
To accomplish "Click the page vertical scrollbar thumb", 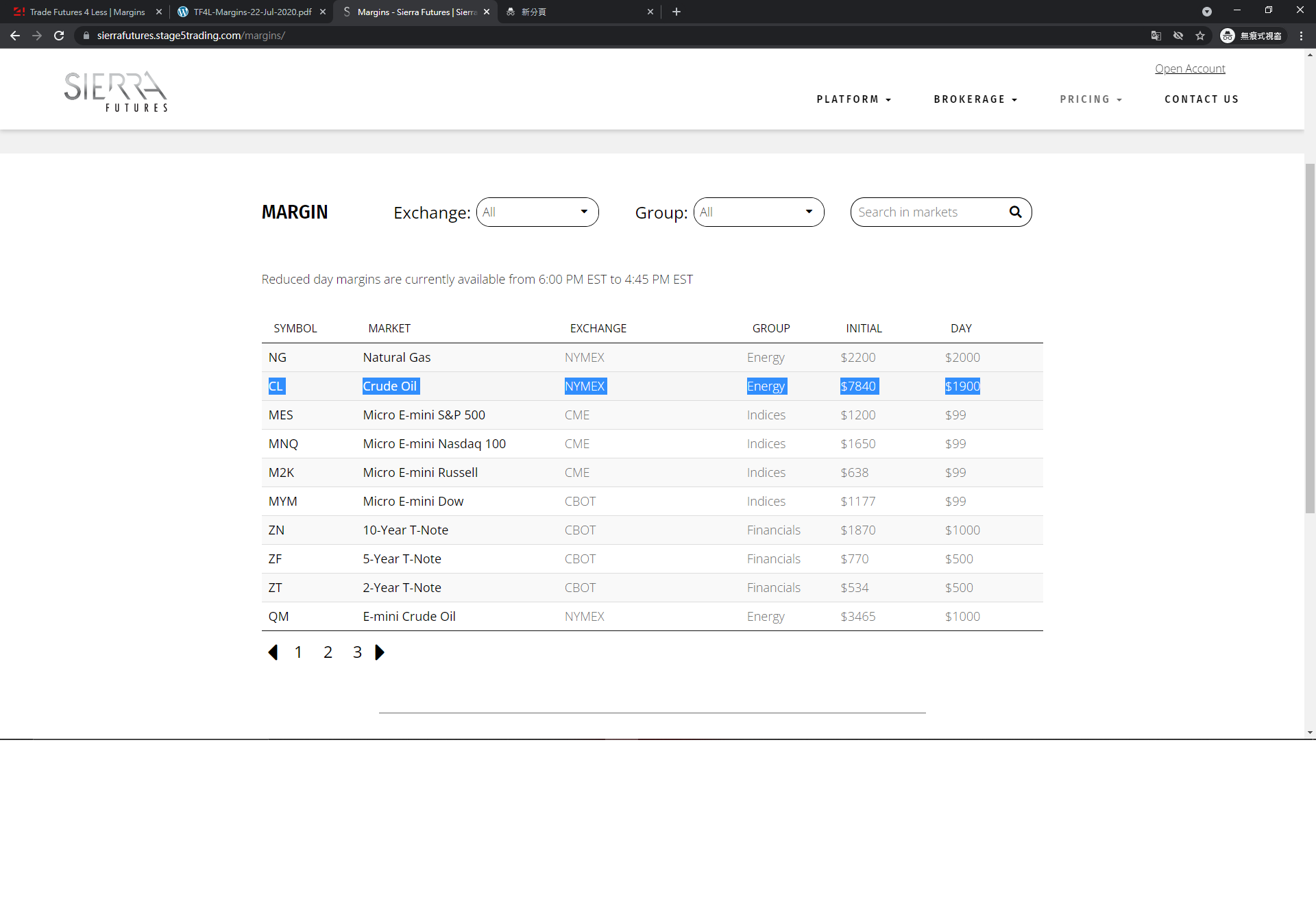I will pyautogui.click(x=1310, y=338).
